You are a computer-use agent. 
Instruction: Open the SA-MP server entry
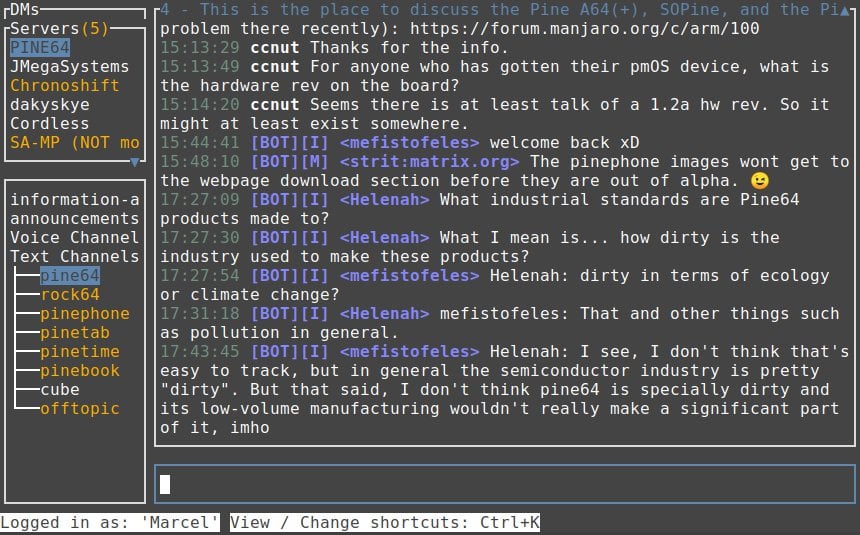click(x=74, y=143)
